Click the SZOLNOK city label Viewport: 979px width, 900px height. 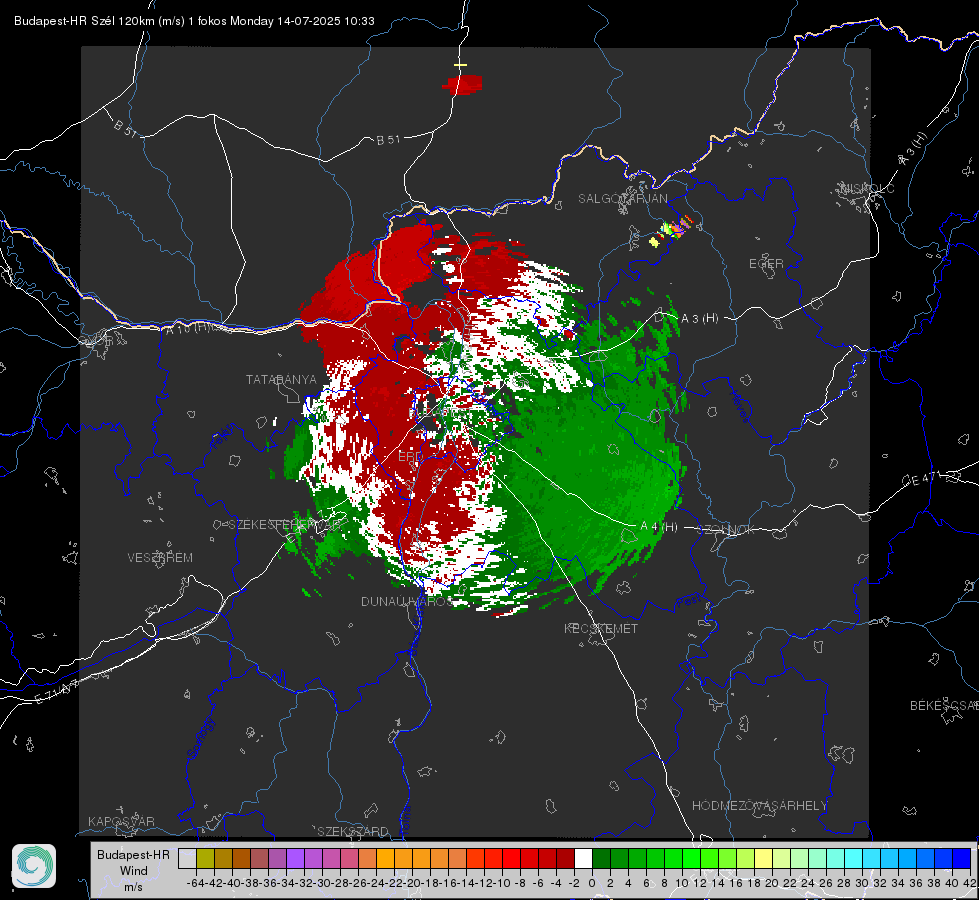coord(726,530)
